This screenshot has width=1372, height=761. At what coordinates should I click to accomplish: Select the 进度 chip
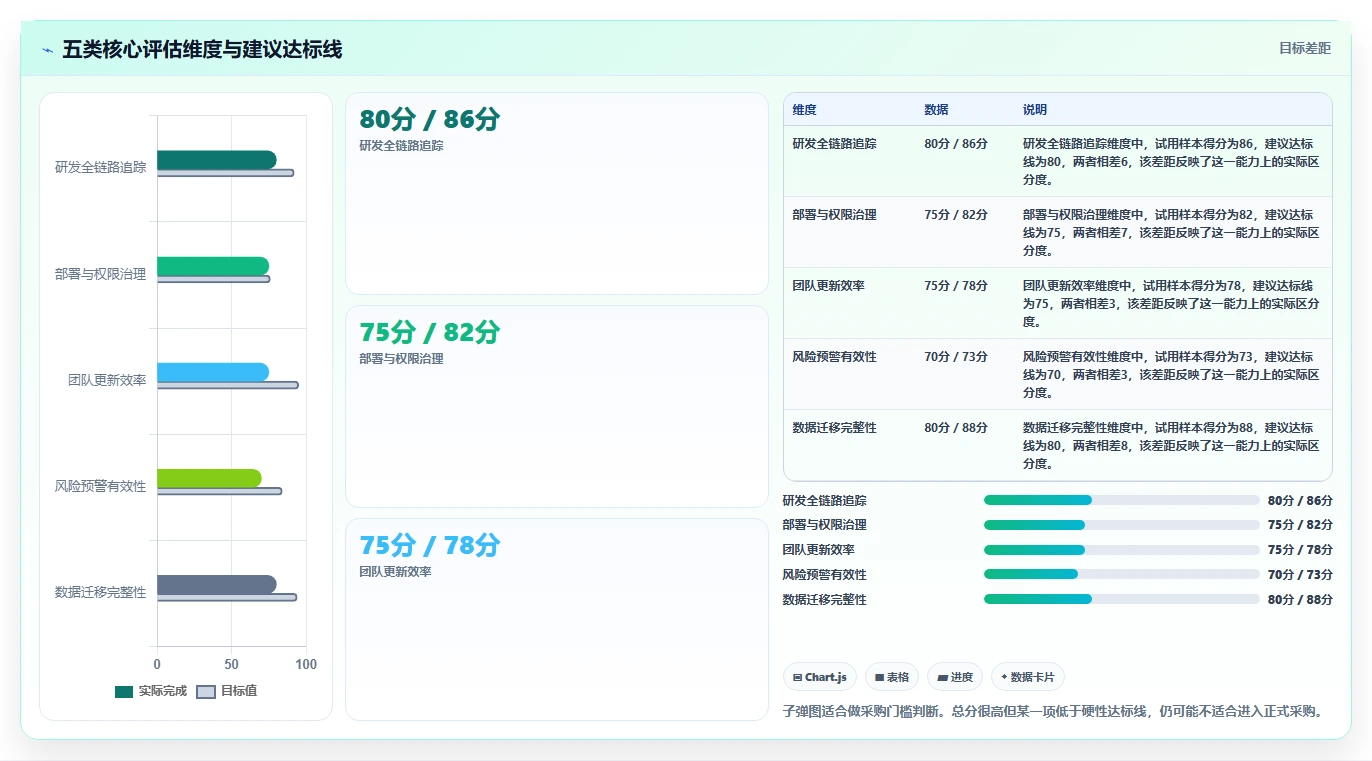click(955, 677)
